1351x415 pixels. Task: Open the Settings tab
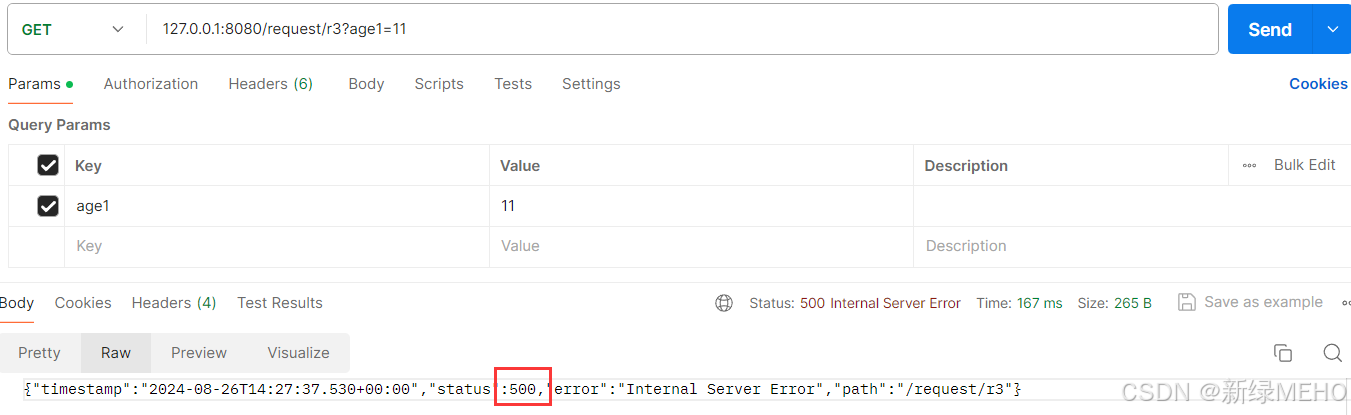click(x=591, y=84)
